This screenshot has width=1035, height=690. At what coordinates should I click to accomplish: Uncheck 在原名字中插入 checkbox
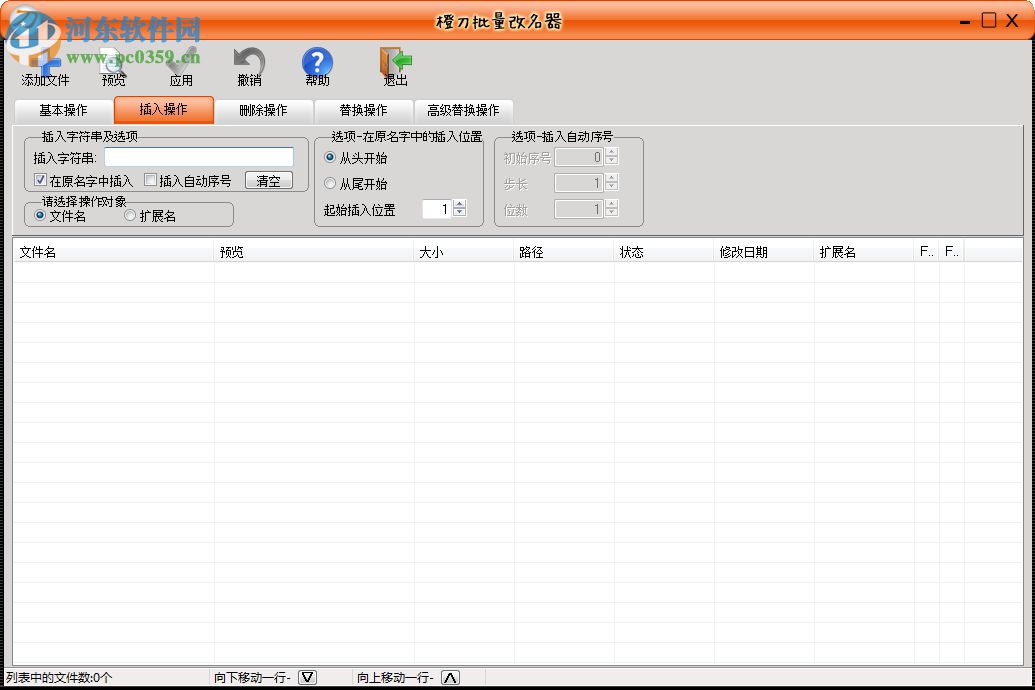pos(40,180)
